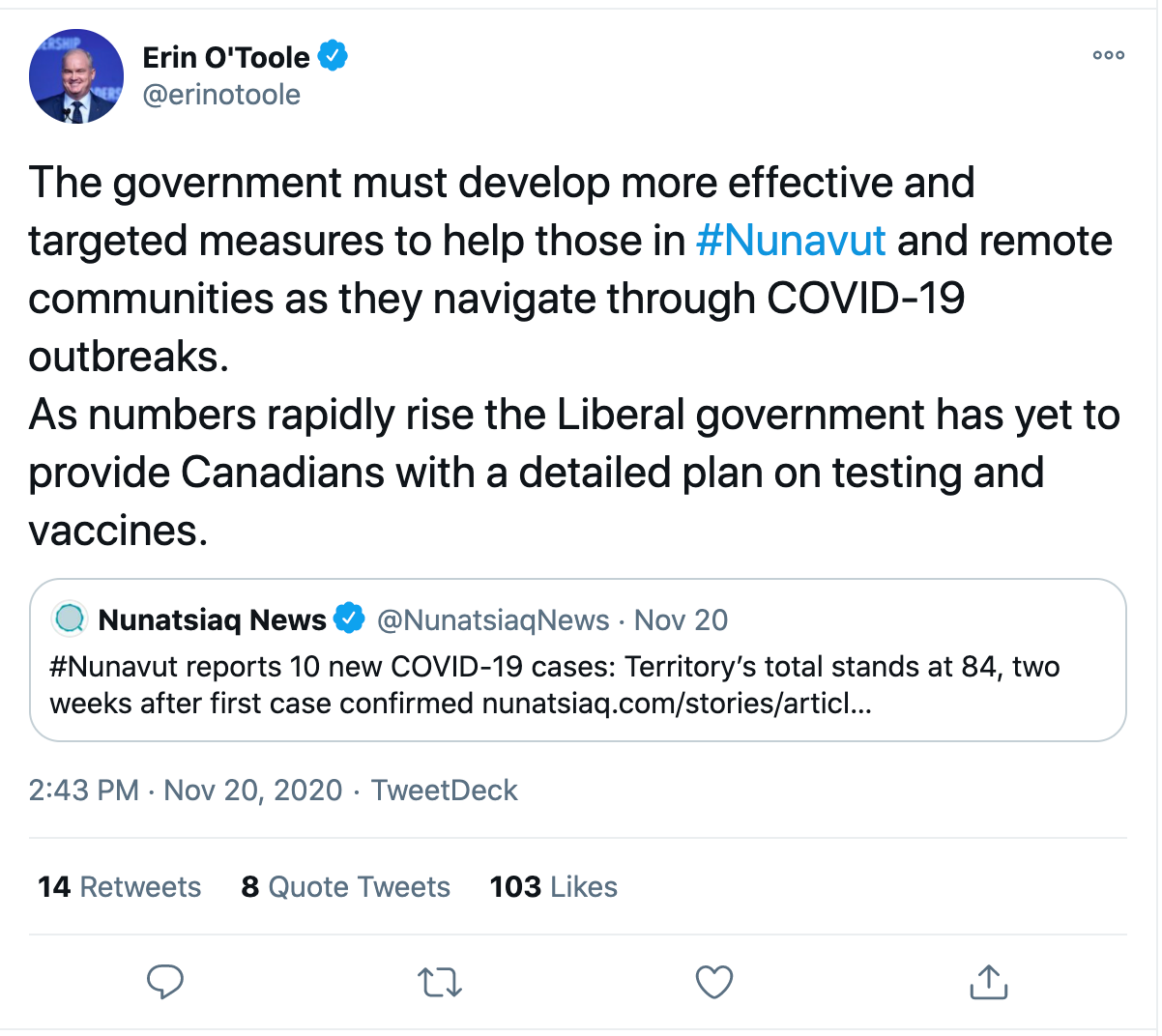The height and width of the screenshot is (1036, 1162).
Task: View the 14 Retweets list
Action: (120, 886)
